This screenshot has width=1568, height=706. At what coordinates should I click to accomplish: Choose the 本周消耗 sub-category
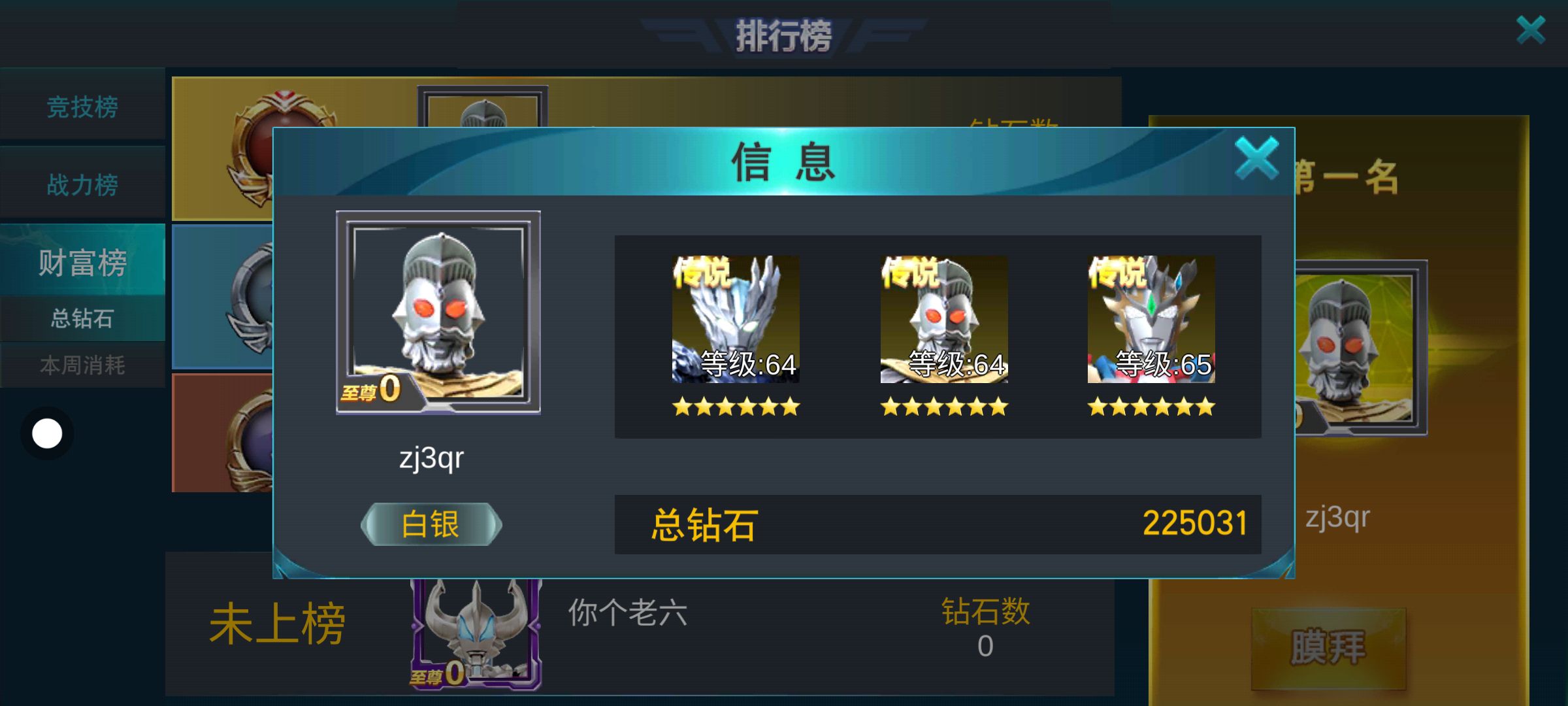pos(82,365)
